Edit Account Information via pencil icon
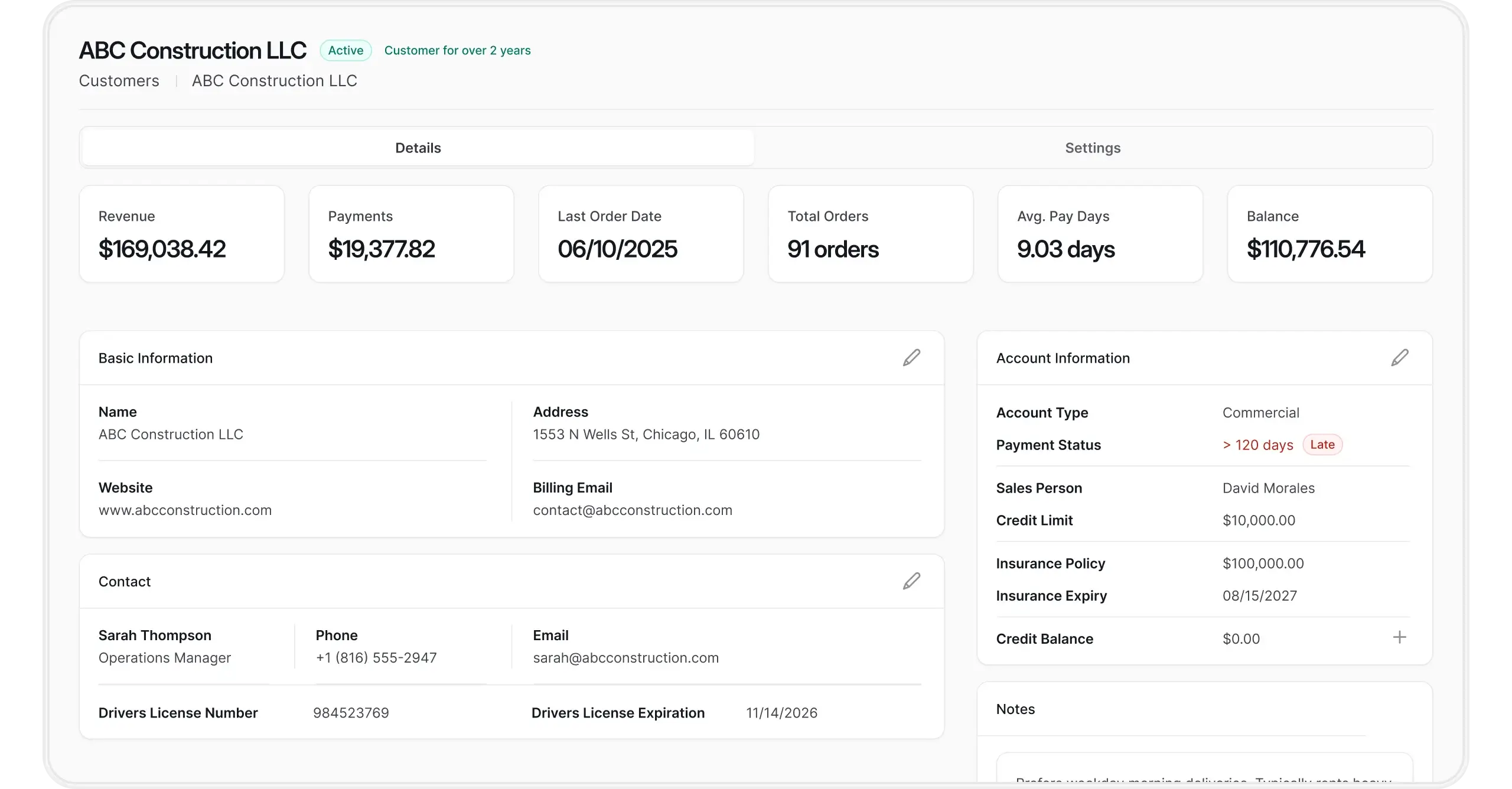The image size is (1512, 789). pyautogui.click(x=1399, y=358)
